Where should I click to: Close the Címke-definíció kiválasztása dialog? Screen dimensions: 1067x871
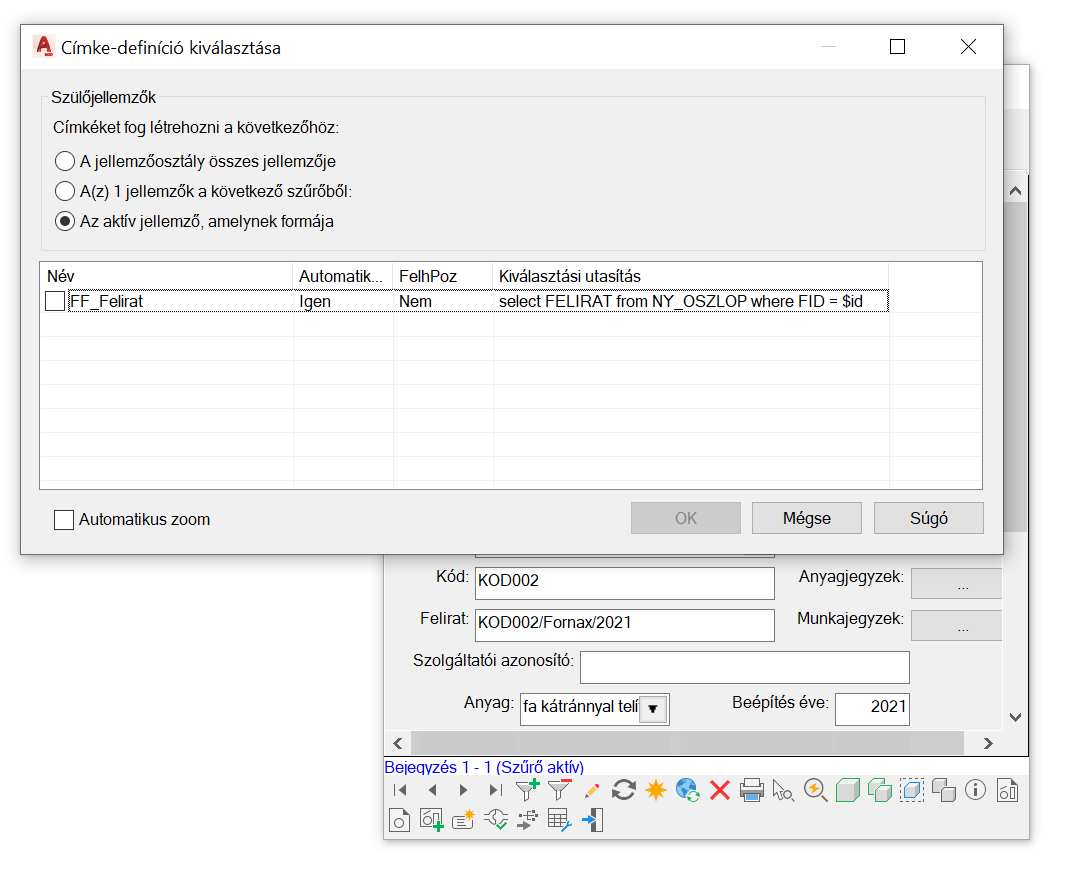click(968, 46)
